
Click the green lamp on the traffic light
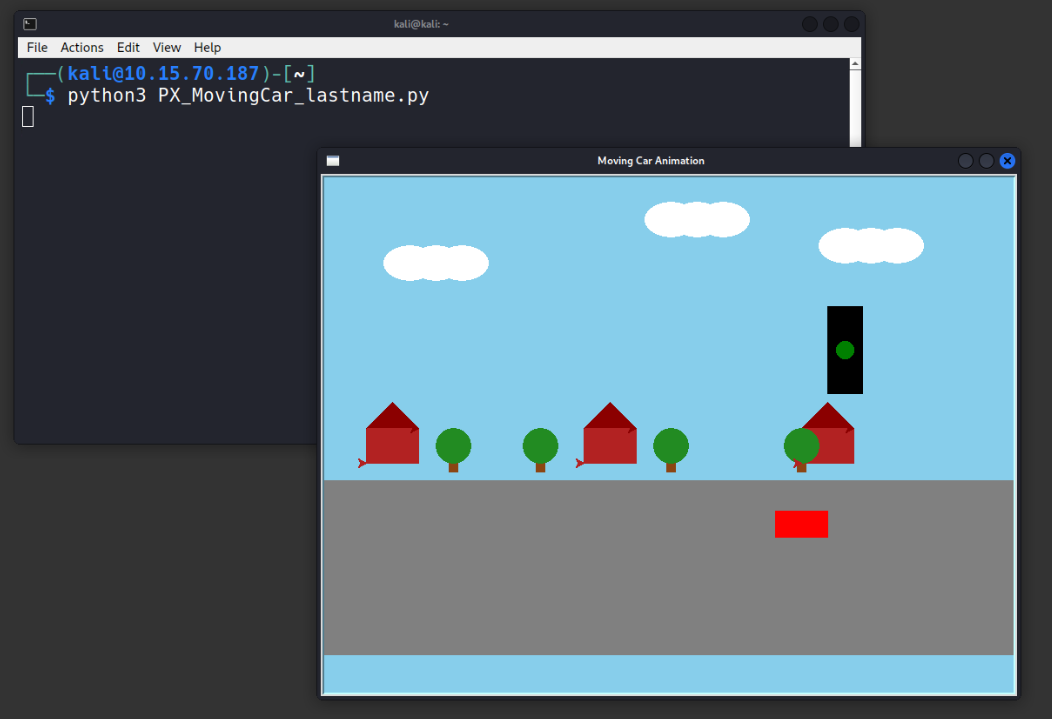pos(845,350)
